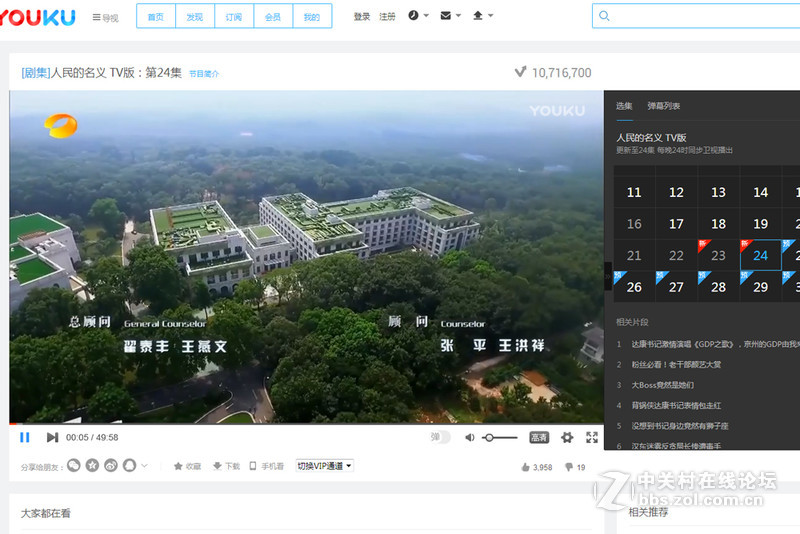Select new episode 23
800x534 pixels.
[x=718, y=256]
